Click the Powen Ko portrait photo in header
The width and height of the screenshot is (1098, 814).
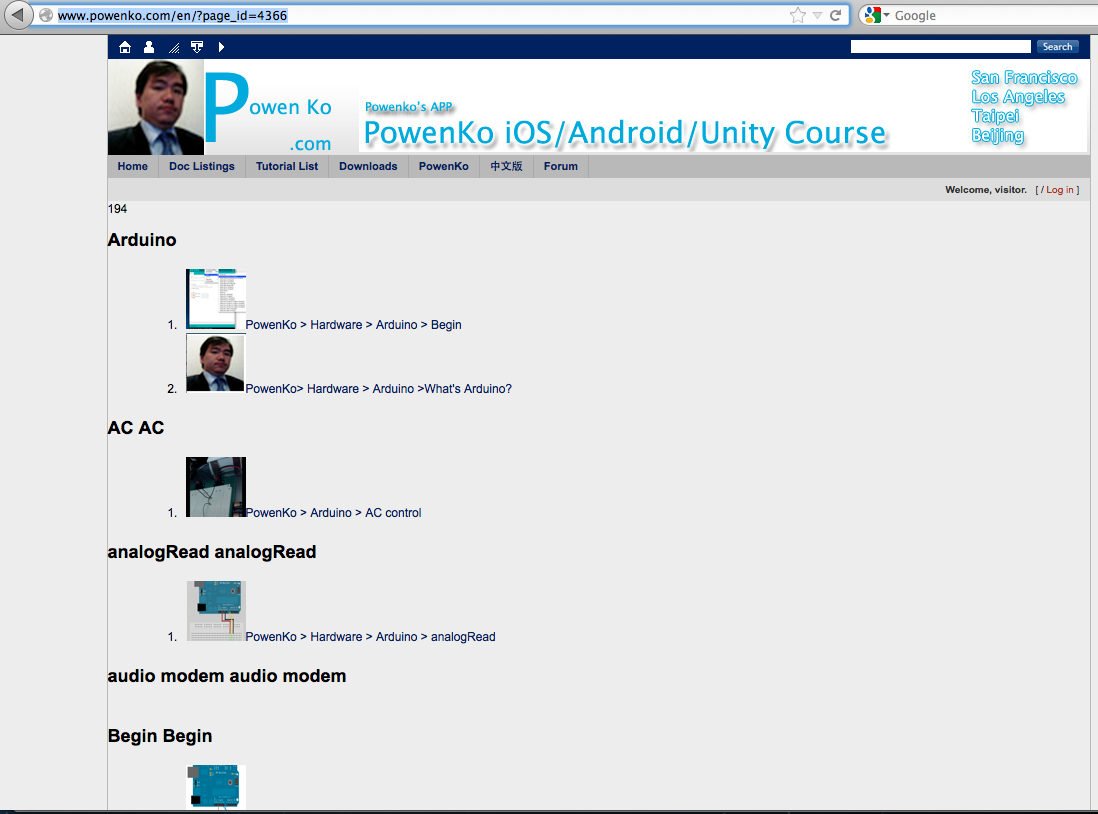155,107
